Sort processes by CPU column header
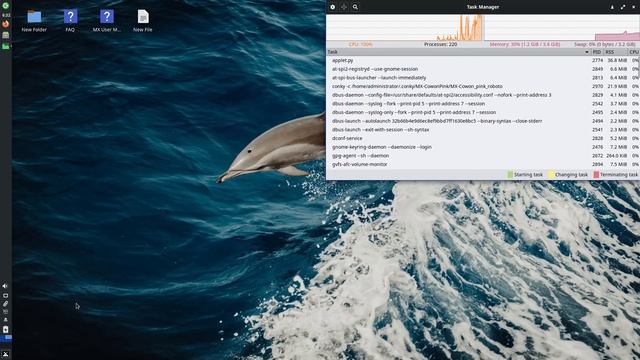The width and height of the screenshot is (640, 360). 634,52
